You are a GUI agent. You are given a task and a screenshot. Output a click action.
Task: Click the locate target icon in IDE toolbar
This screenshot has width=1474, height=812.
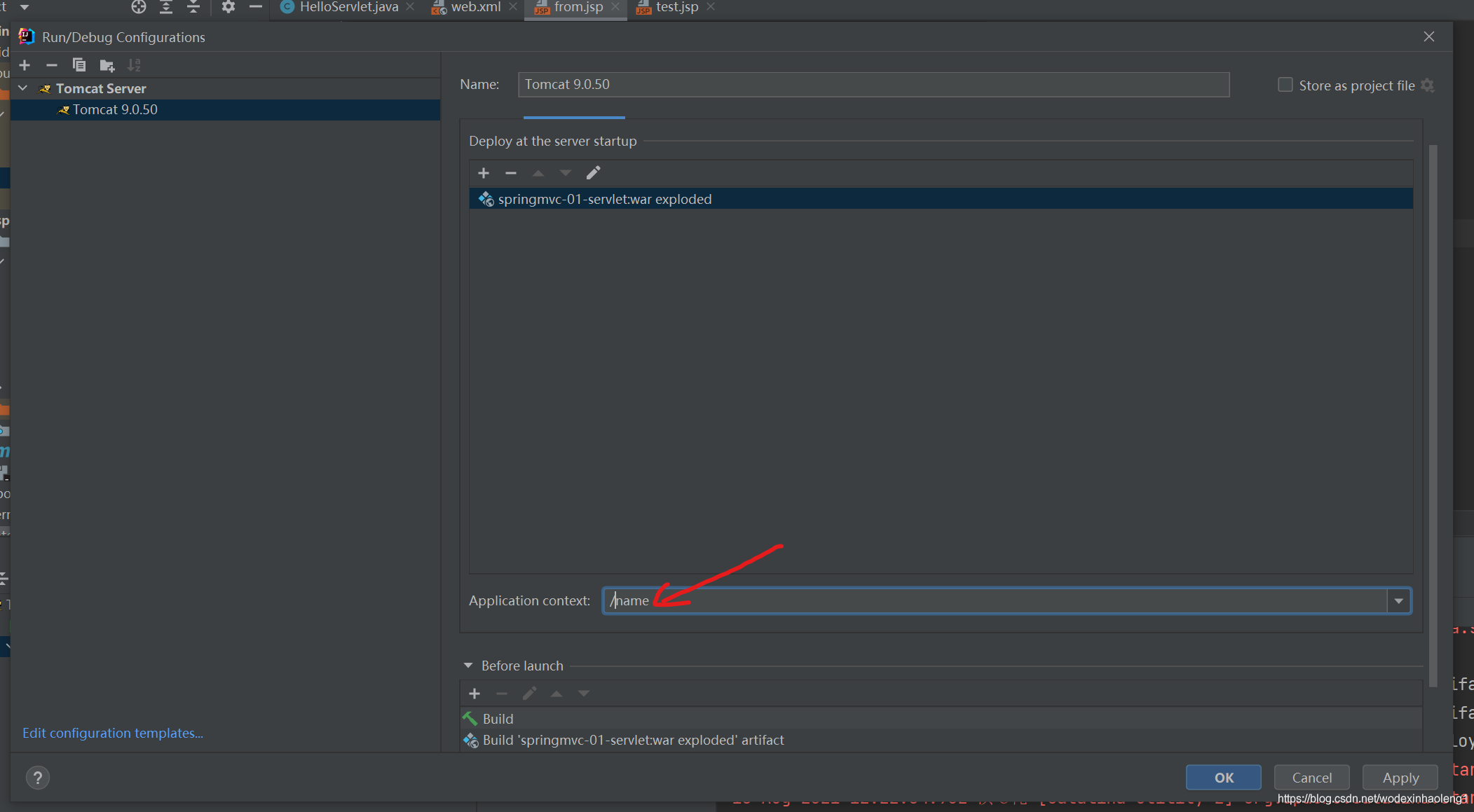139,7
